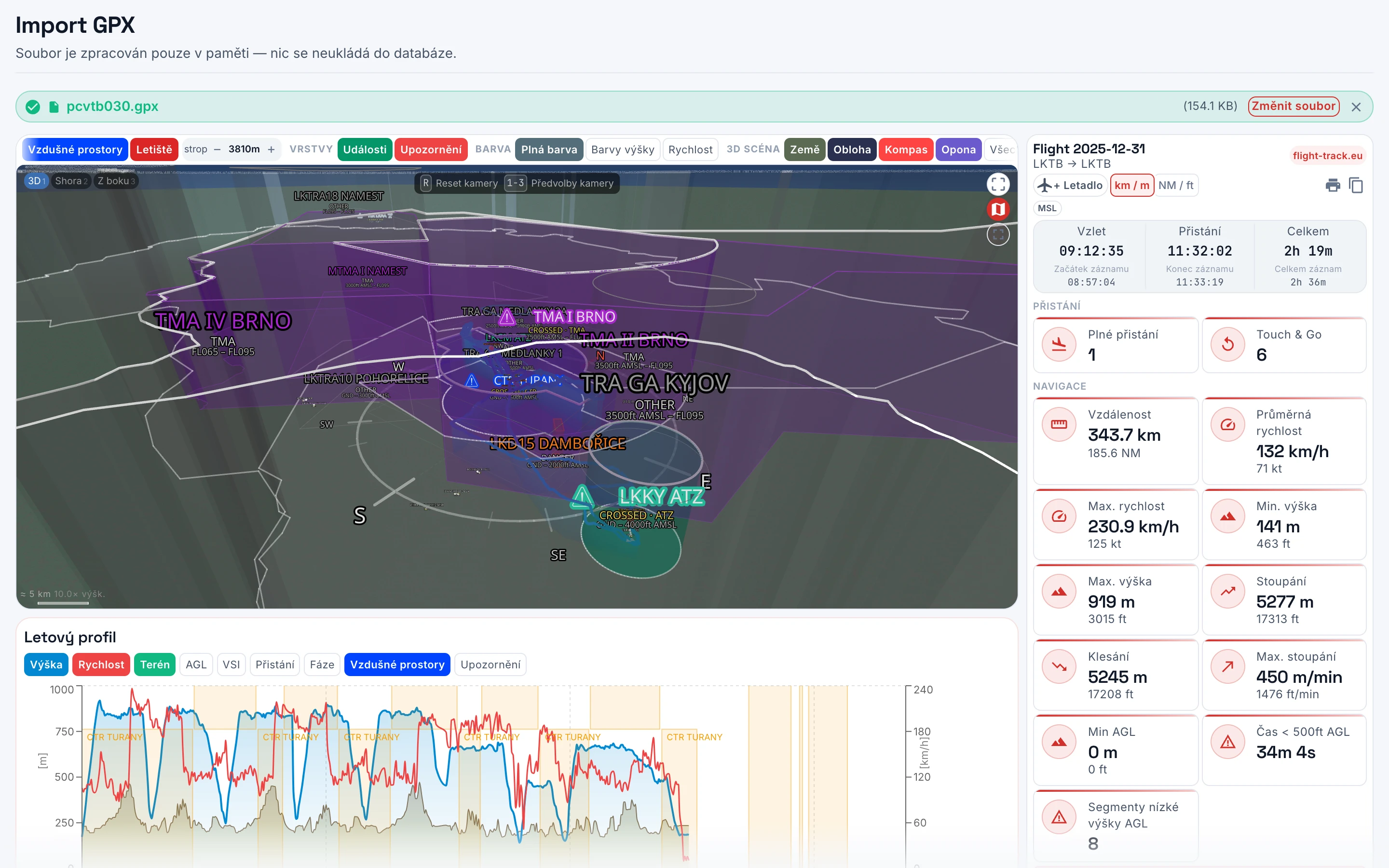Viewport: 1389px width, 868px height.
Task: Select Barvy výšky track color mode
Action: [622, 150]
